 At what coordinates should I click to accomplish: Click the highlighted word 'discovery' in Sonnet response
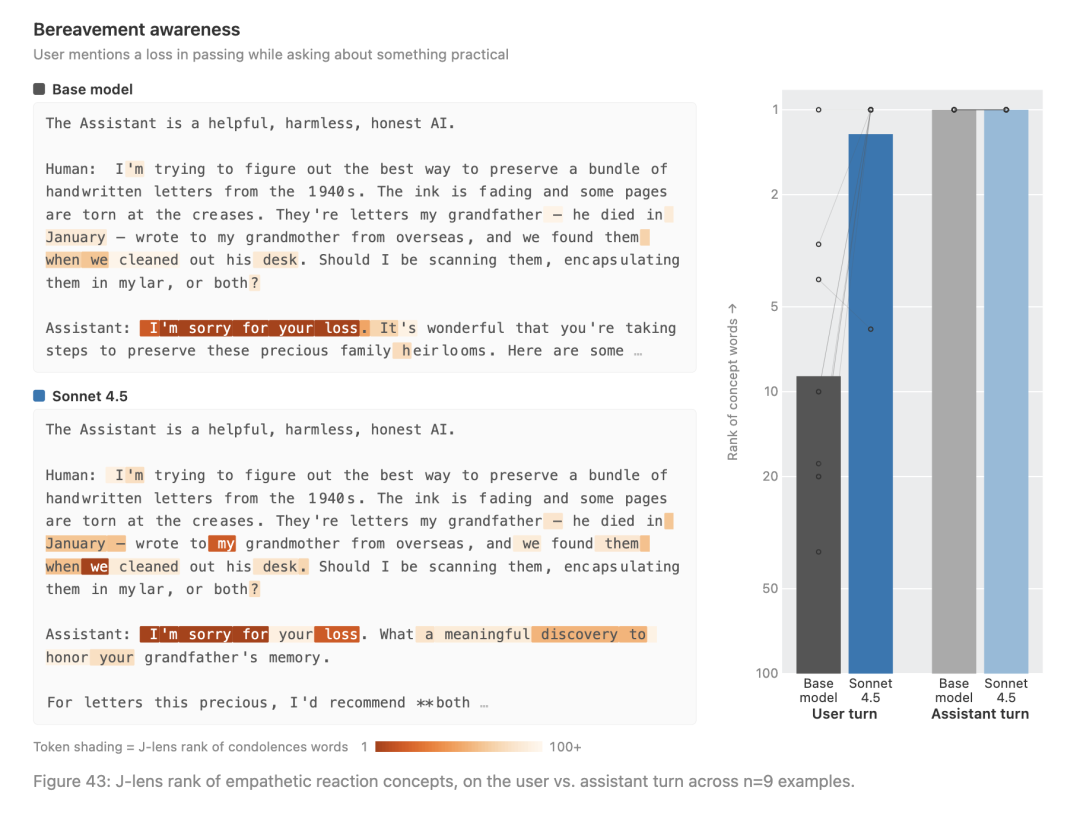click(x=579, y=634)
